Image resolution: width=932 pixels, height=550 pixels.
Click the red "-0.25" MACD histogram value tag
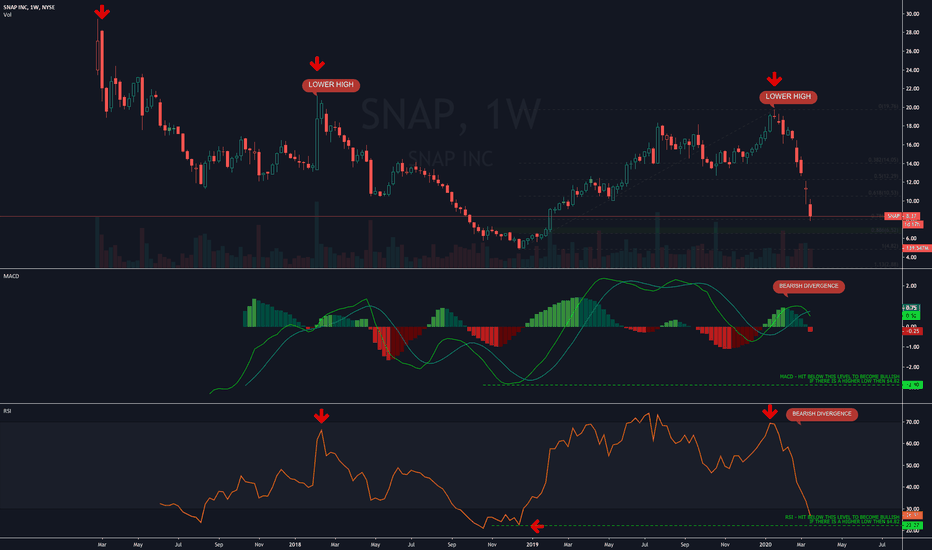pyautogui.click(x=912, y=331)
